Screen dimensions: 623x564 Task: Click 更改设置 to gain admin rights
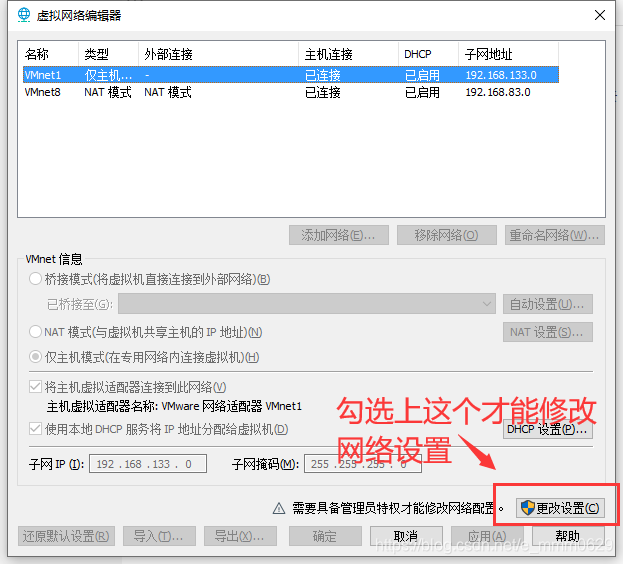click(560, 508)
